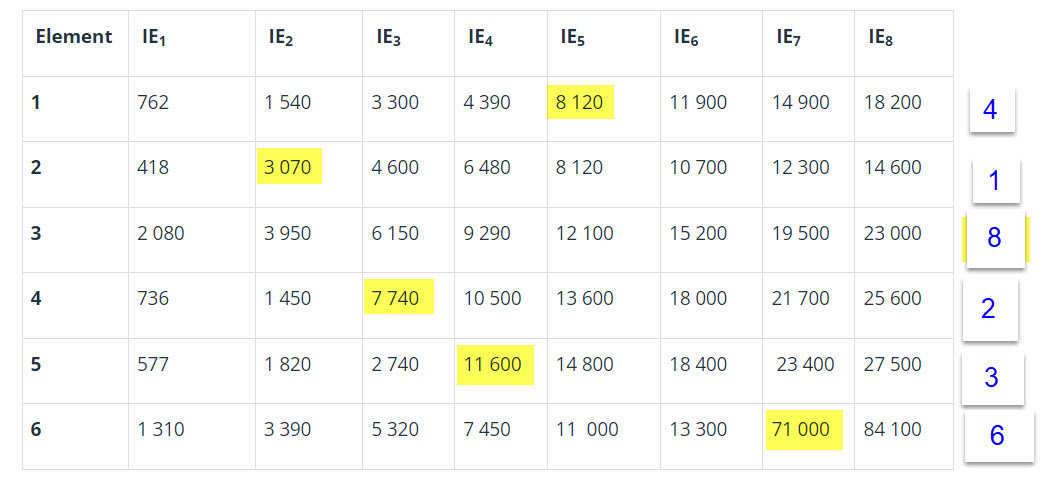Click the Element column header
The height and width of the screenshot is (480, 1046).
pyautogui.click(x=74, y=37)
